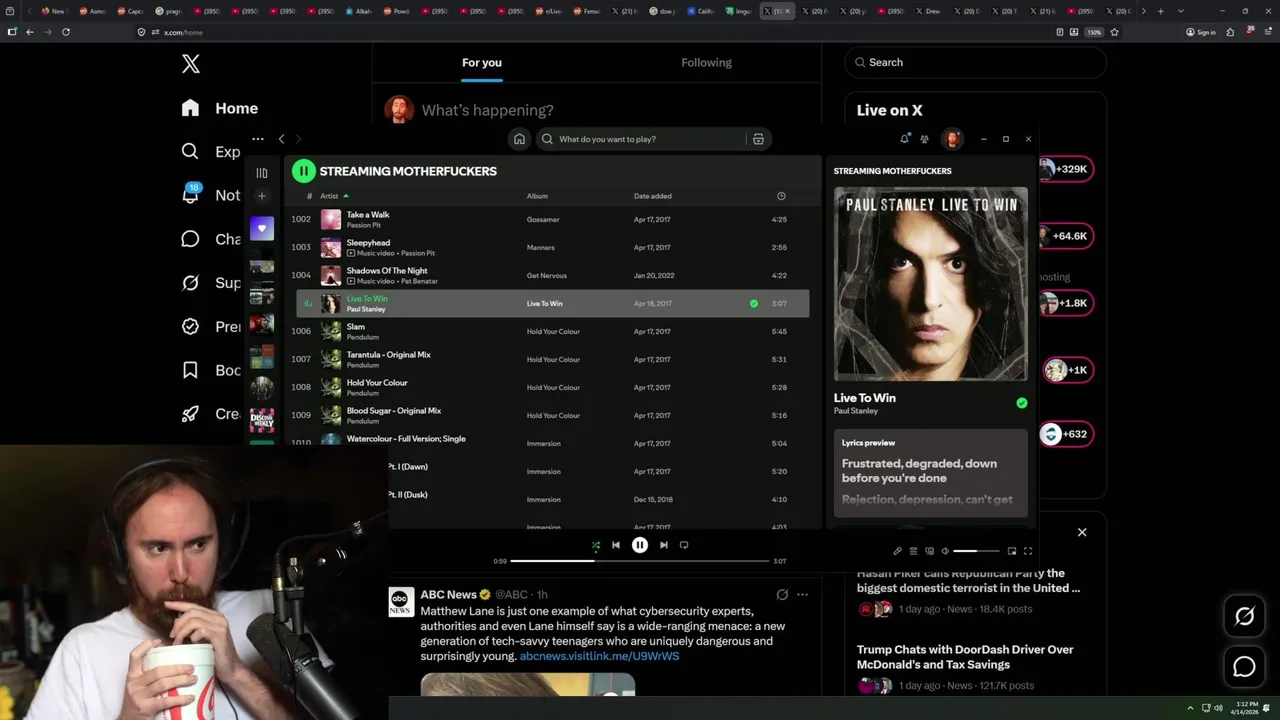Viewport: 1280px width, 720px height.
Task: Open floating Messages chat button on X
Action: click(x=1244, y=666)
